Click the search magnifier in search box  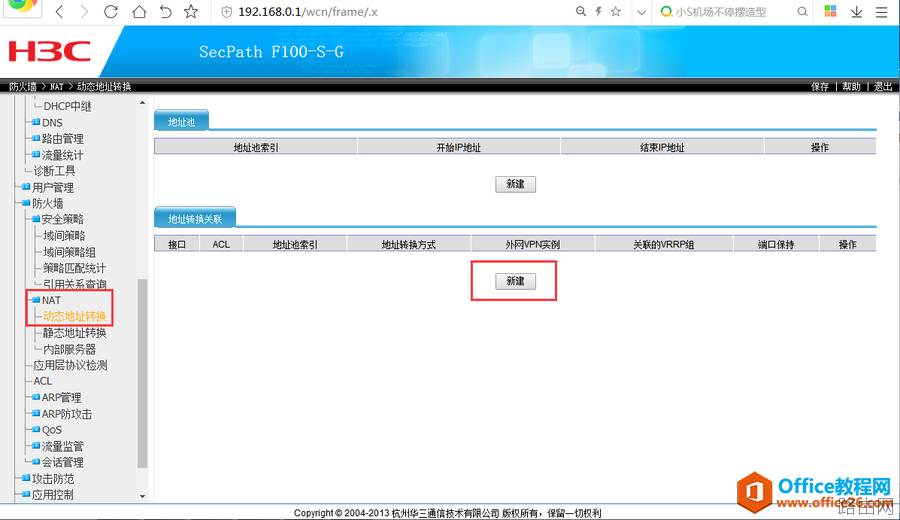pyautogui.click(x=802, y=11)
